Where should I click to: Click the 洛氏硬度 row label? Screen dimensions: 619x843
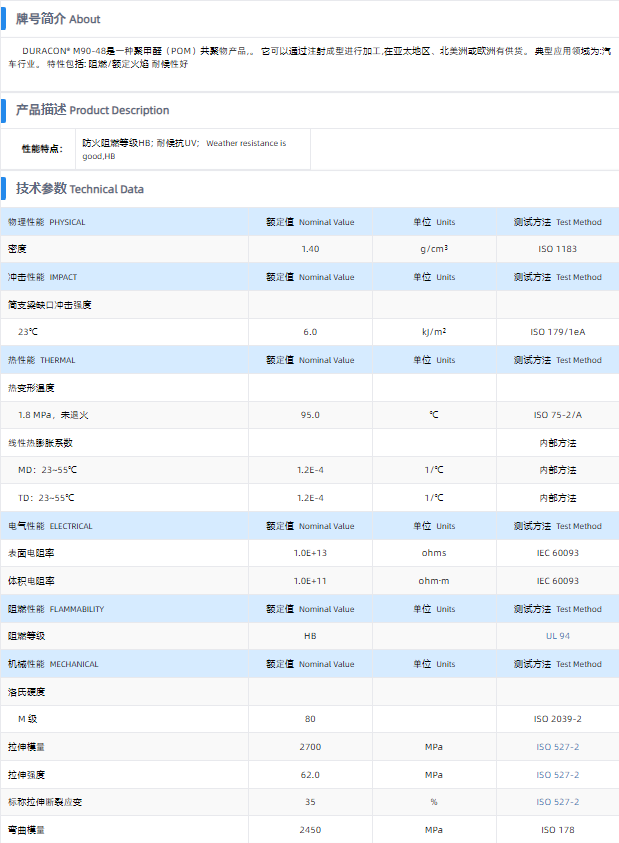(26, 692)
